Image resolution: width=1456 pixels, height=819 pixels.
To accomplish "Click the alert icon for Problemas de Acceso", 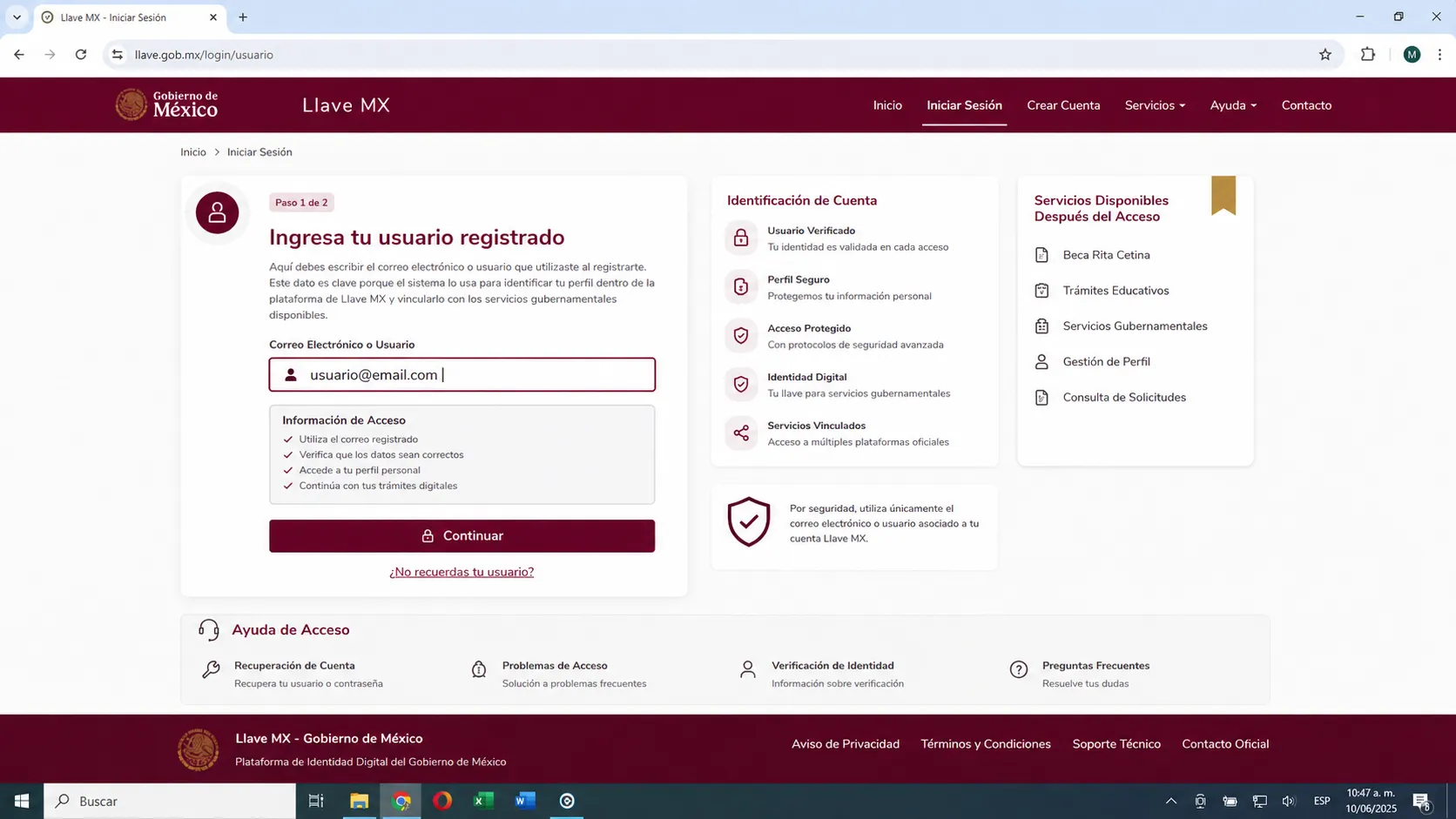I will 479,669.
